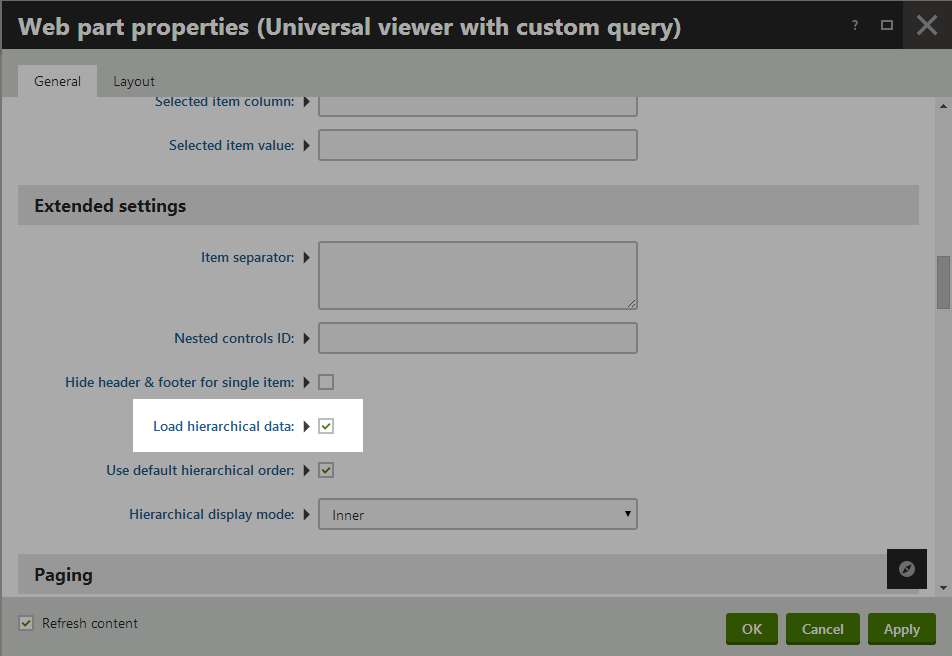Screen dimensions: 952x656
Task: Click the macro arrow next to Selected item value
Action: (307, 146)
